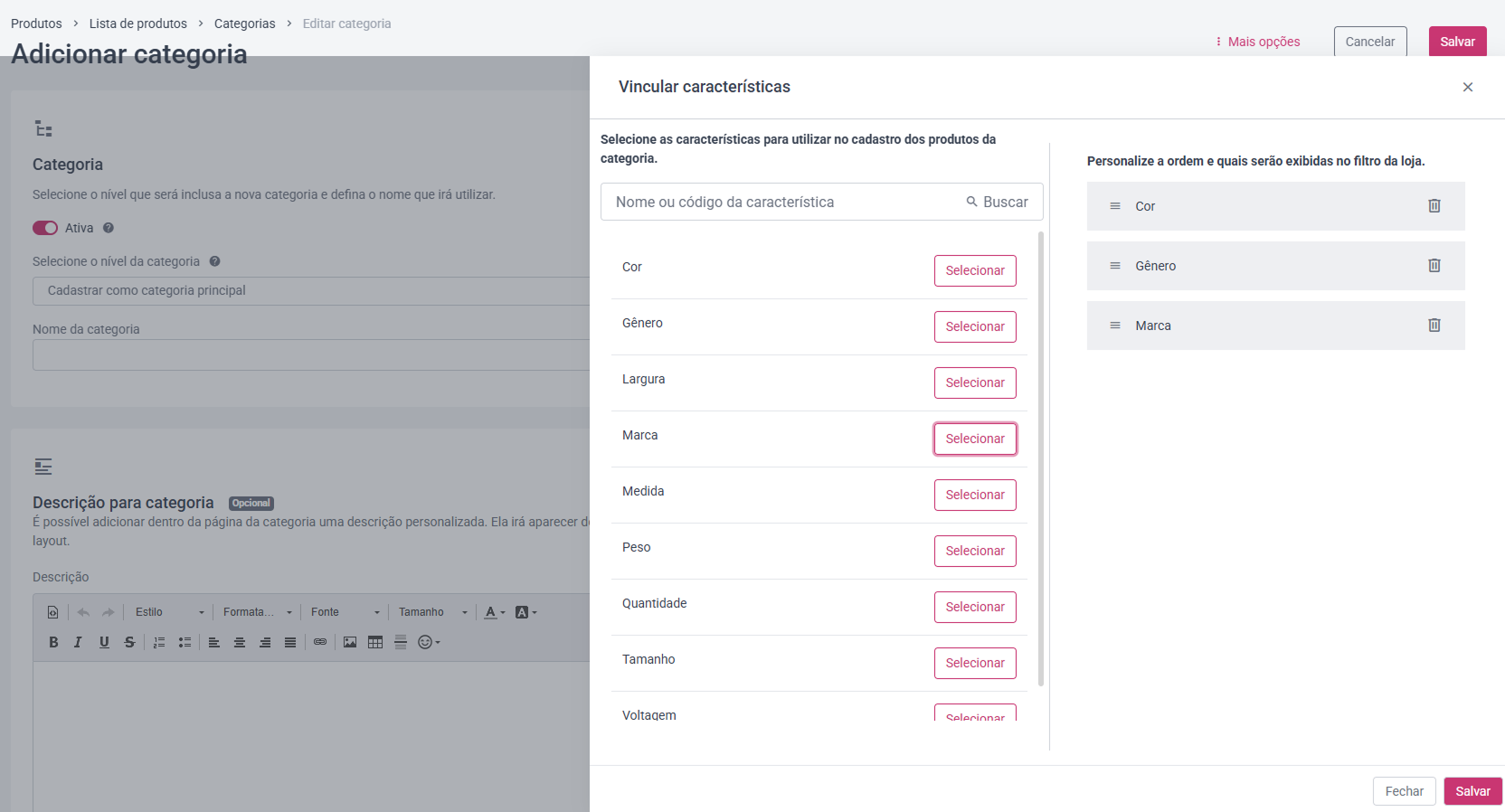Remove Gênero using its trash icon
Viewport: 1505px width, 812px height.
tap(1434, 266)
